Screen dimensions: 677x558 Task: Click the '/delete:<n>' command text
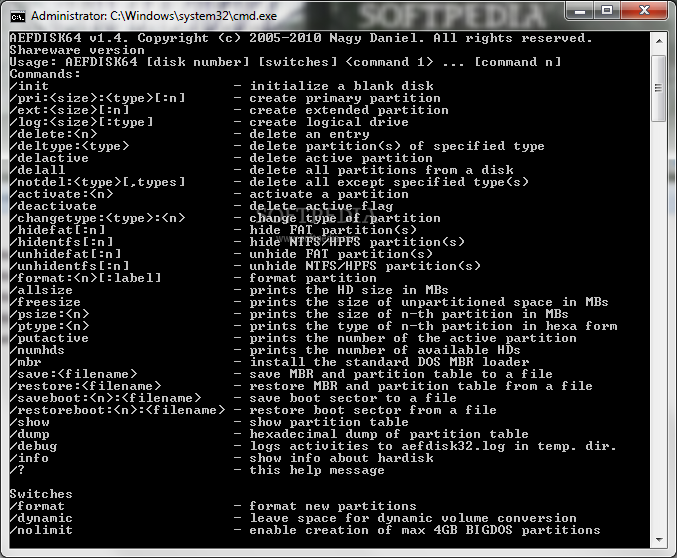point(54,134)
